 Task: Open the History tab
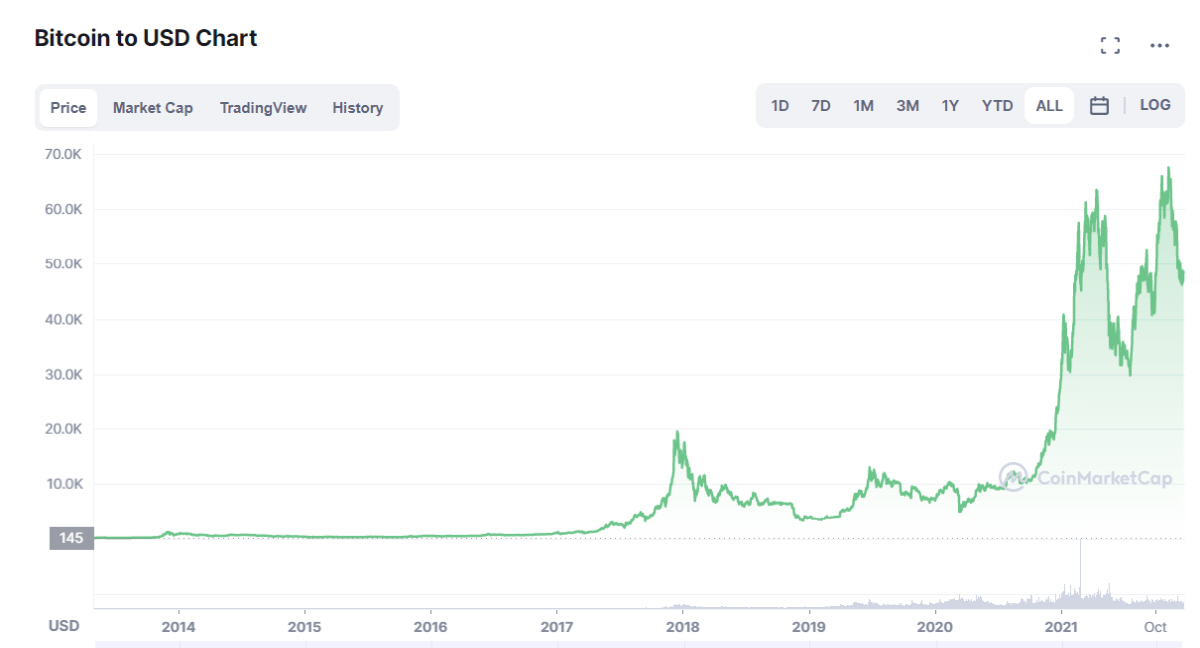pos(358,108)
